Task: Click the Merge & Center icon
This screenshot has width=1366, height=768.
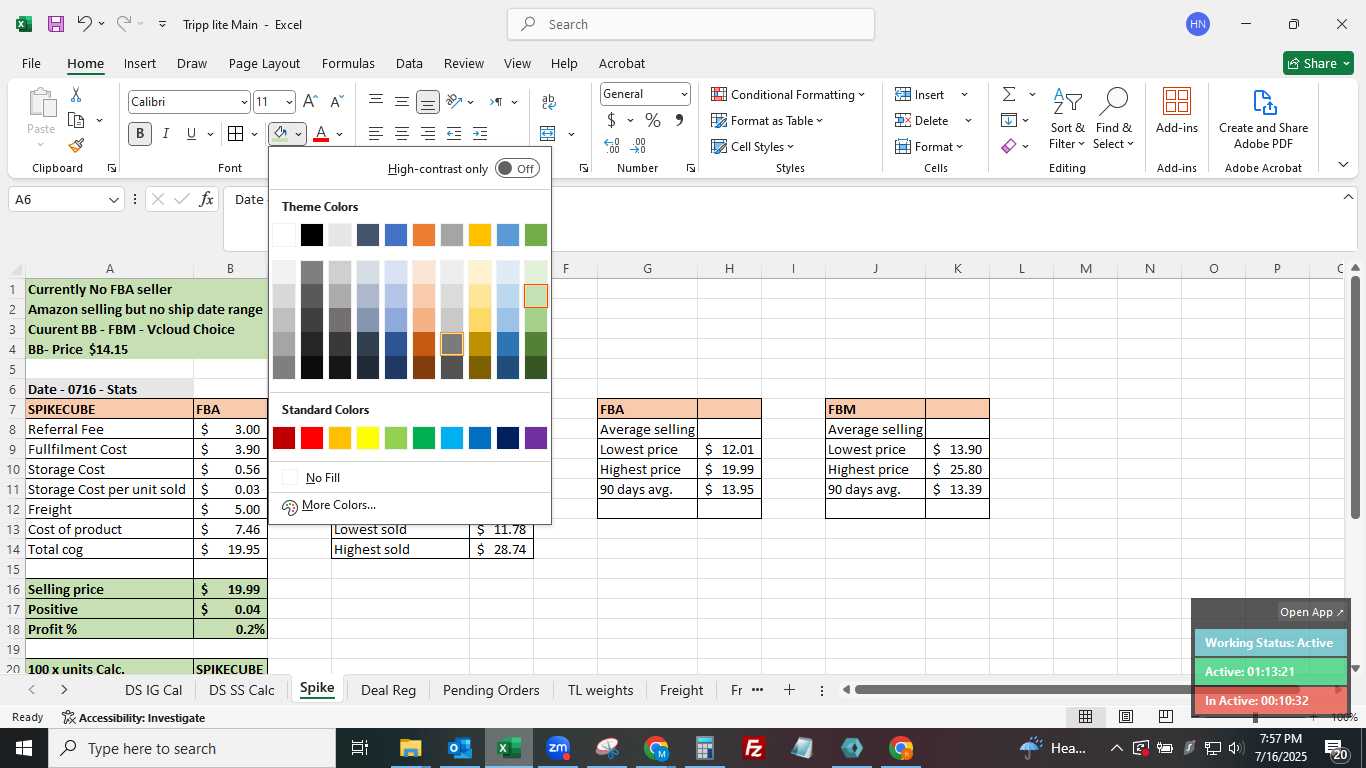Action: 548,134
